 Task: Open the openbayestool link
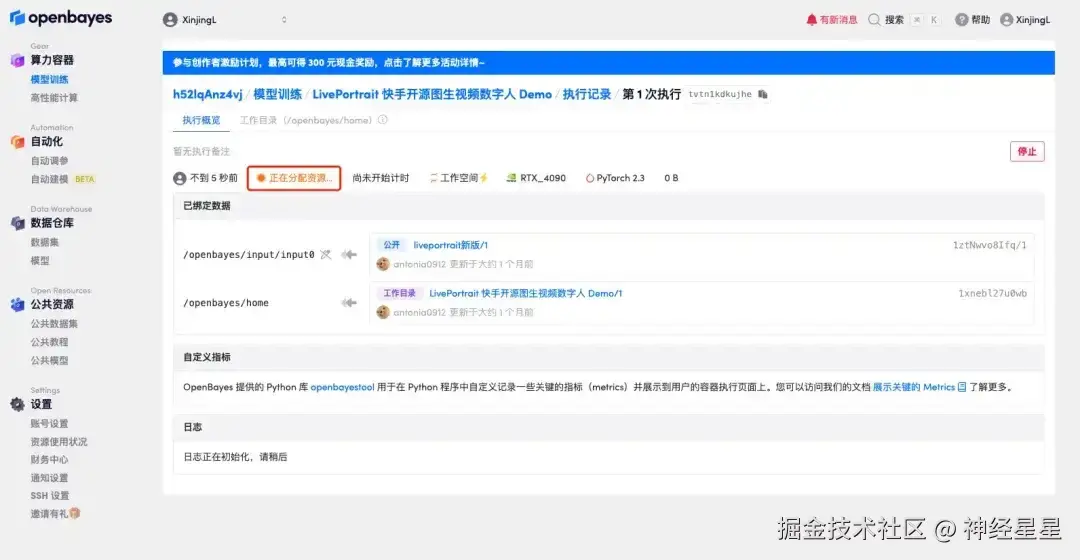tap(342, 387)
